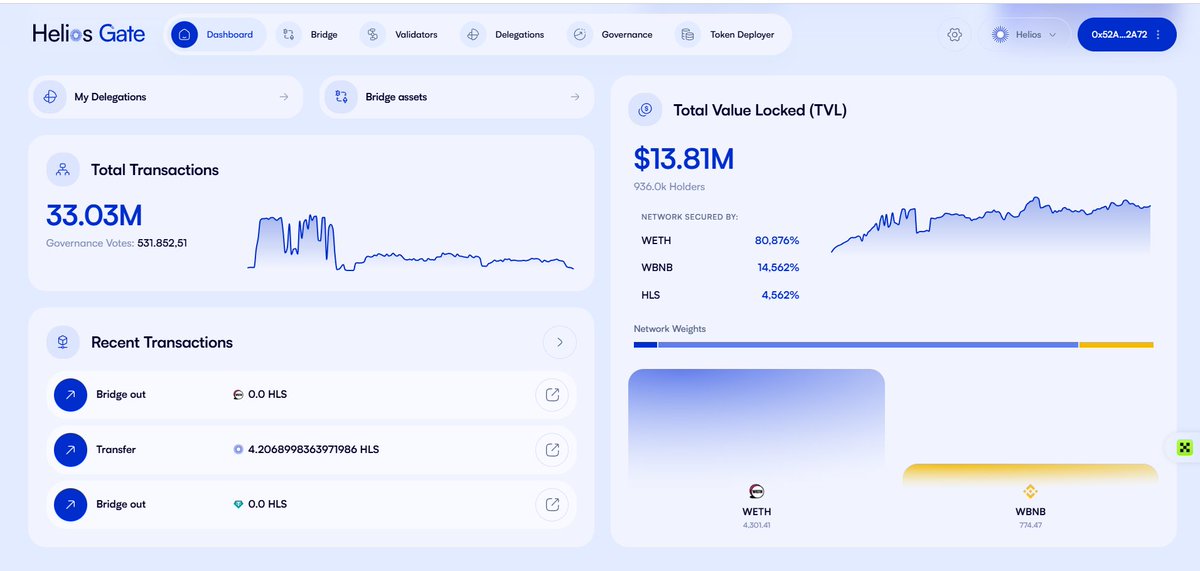Screen dimensions: 1200x571
Task: Click the dark blue network weight segment
Action: (x=645, y=345)
